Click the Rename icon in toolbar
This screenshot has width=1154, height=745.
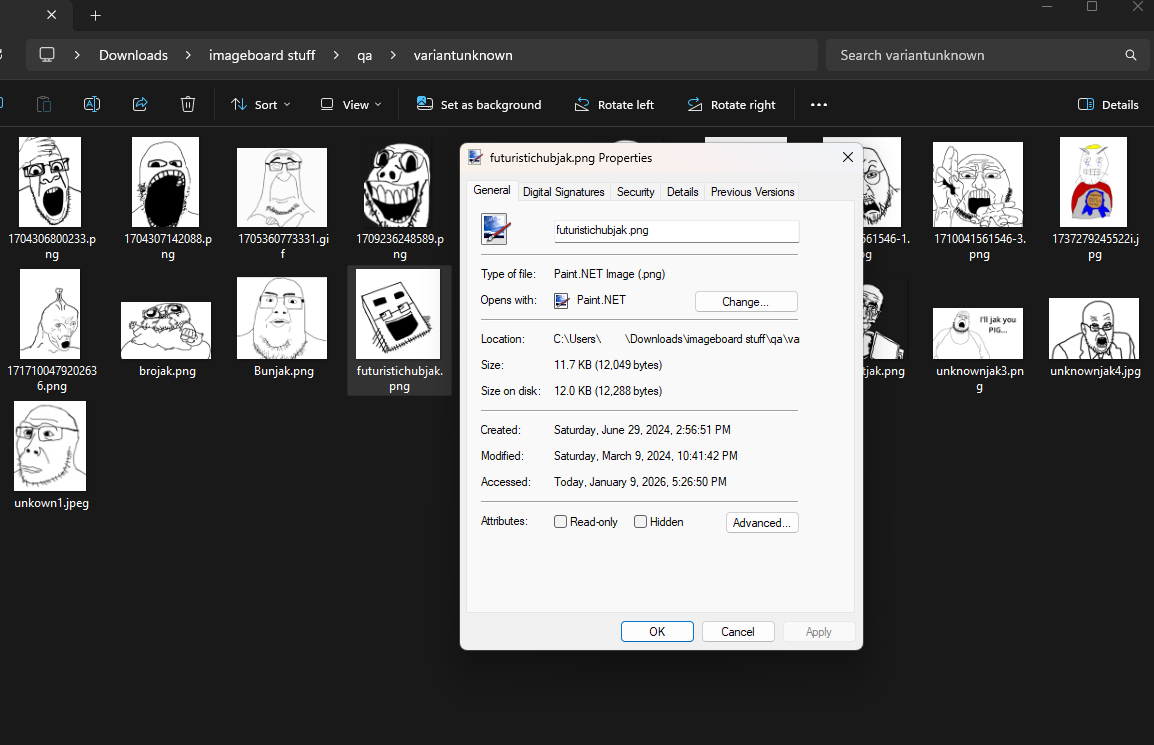coord(91,104)
